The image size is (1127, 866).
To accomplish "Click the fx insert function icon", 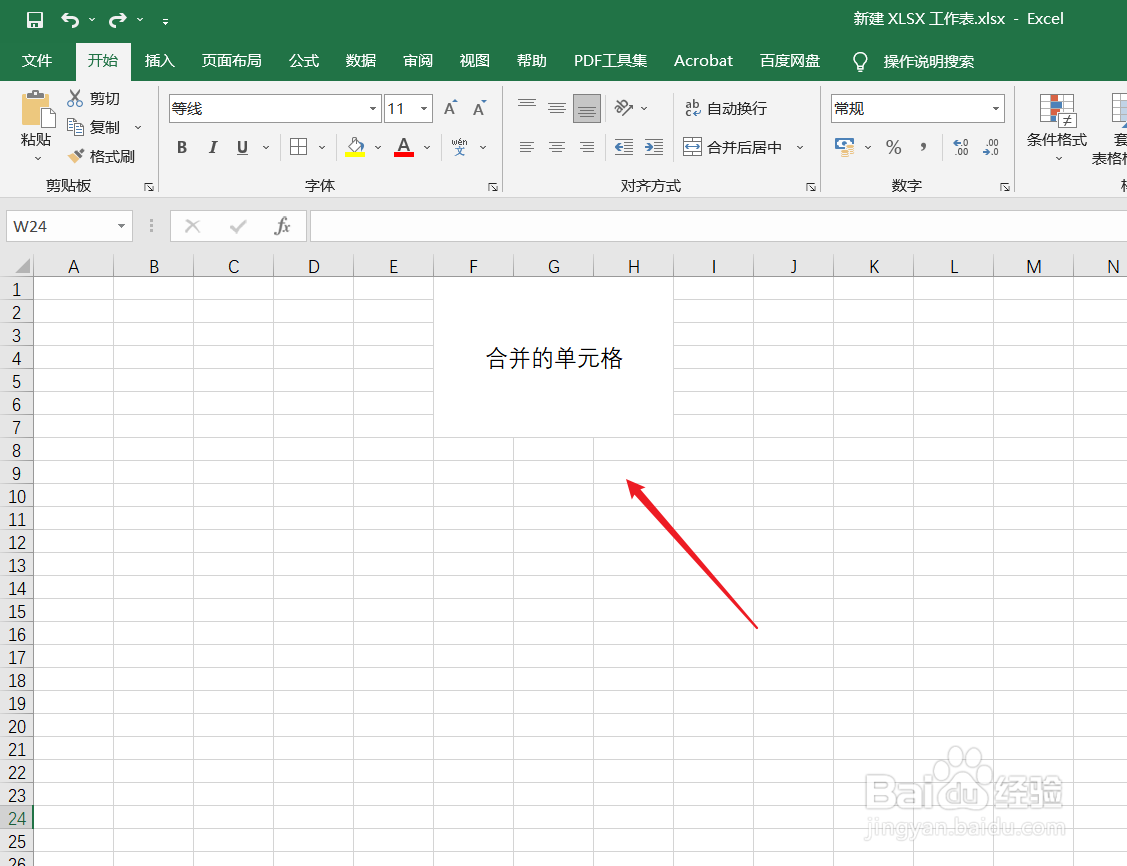I will 282,226.
